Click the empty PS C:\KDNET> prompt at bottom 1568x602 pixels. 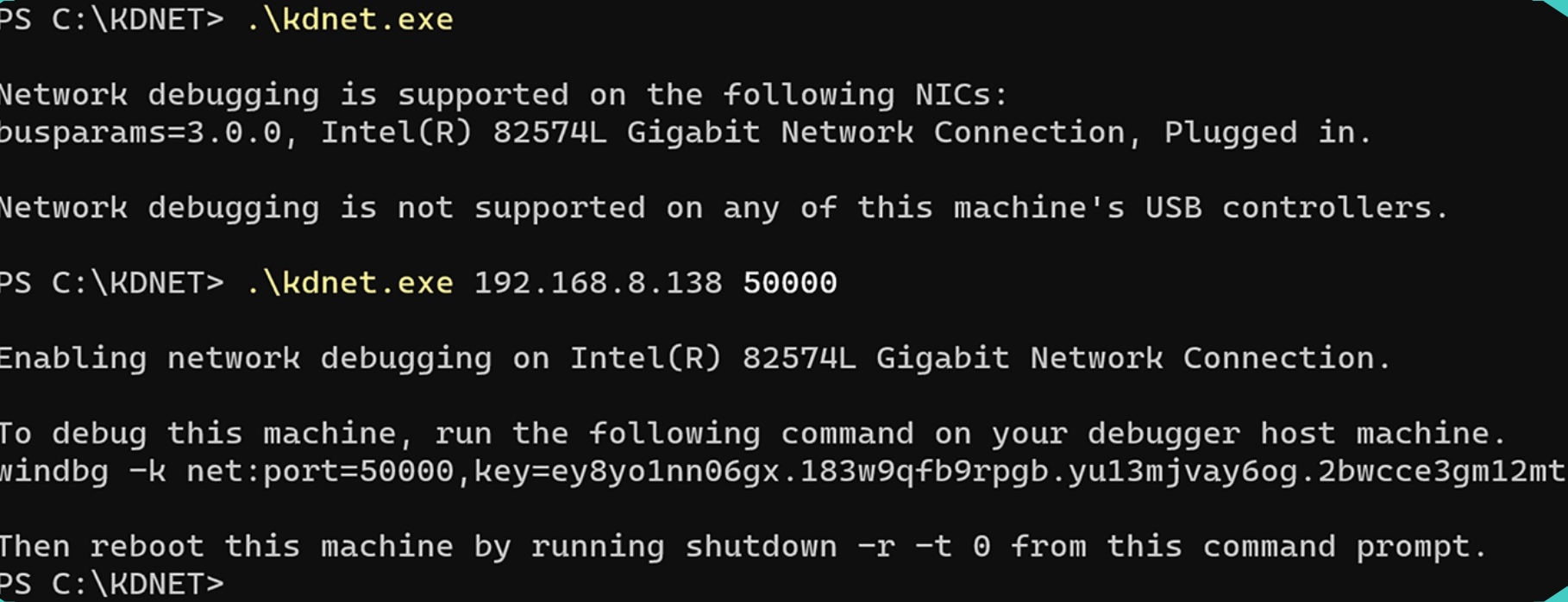coord(112,584)
